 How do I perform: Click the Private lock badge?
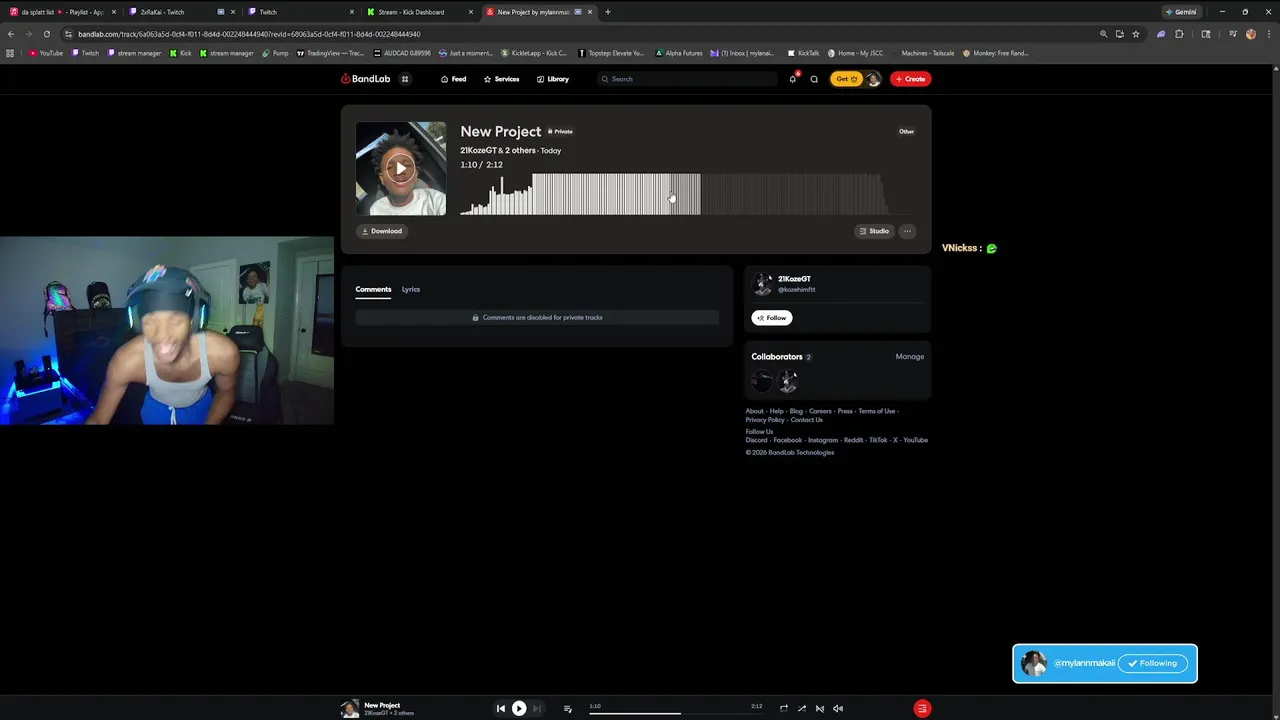pyautogui.click(x=560, y=131)
